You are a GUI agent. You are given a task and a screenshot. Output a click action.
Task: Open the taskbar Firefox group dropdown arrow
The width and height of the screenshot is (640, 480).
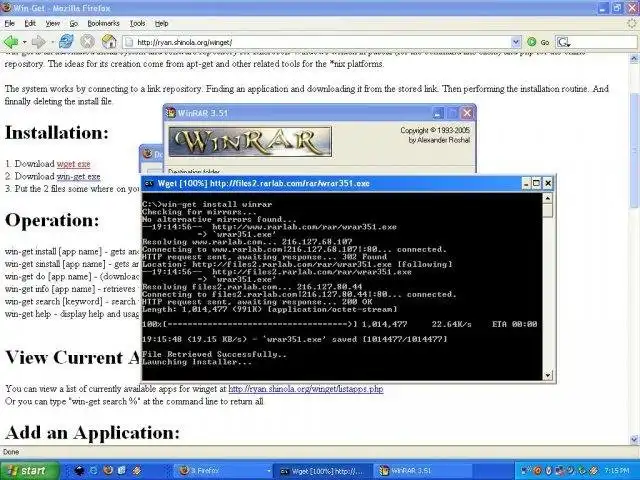click(269, 471)
